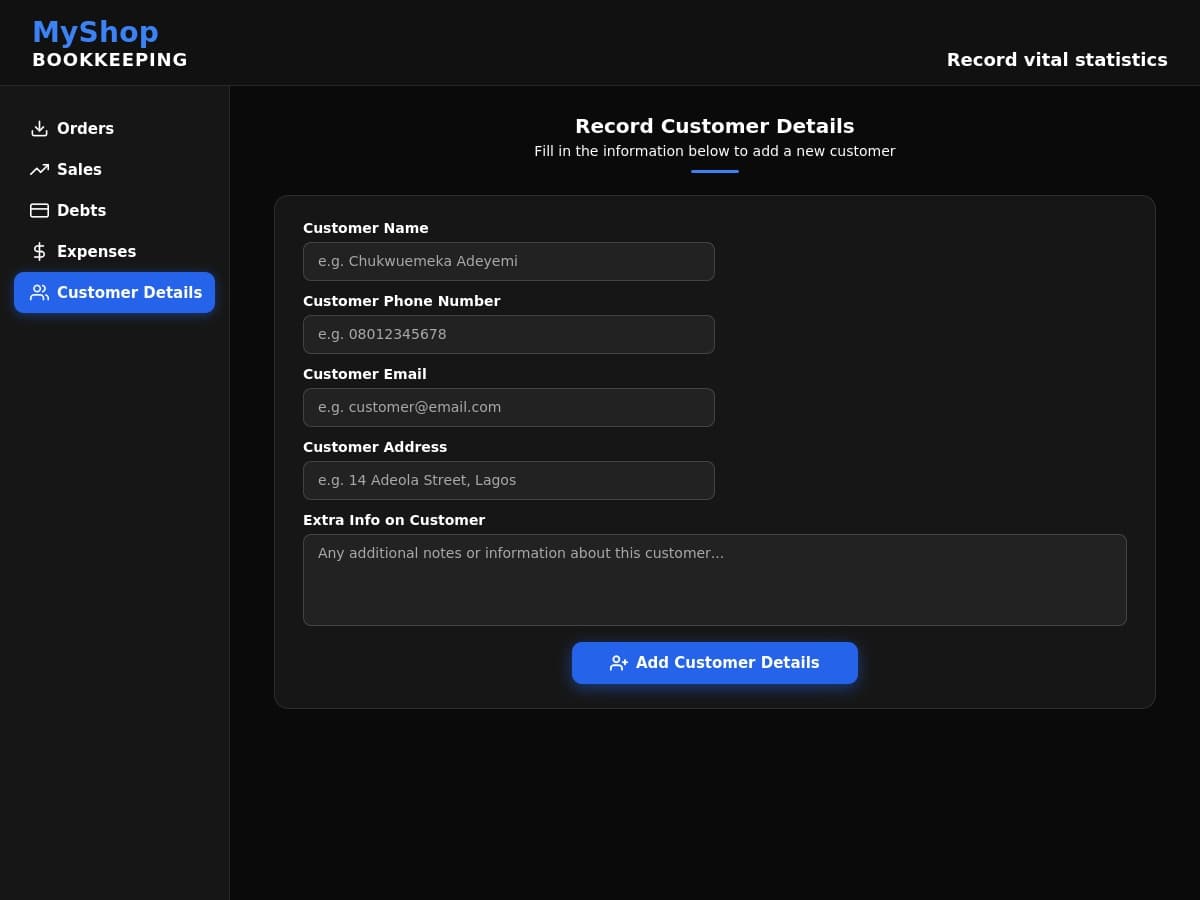
Task: Select the Expenses dollar sign icon
Action: [39, 251]
